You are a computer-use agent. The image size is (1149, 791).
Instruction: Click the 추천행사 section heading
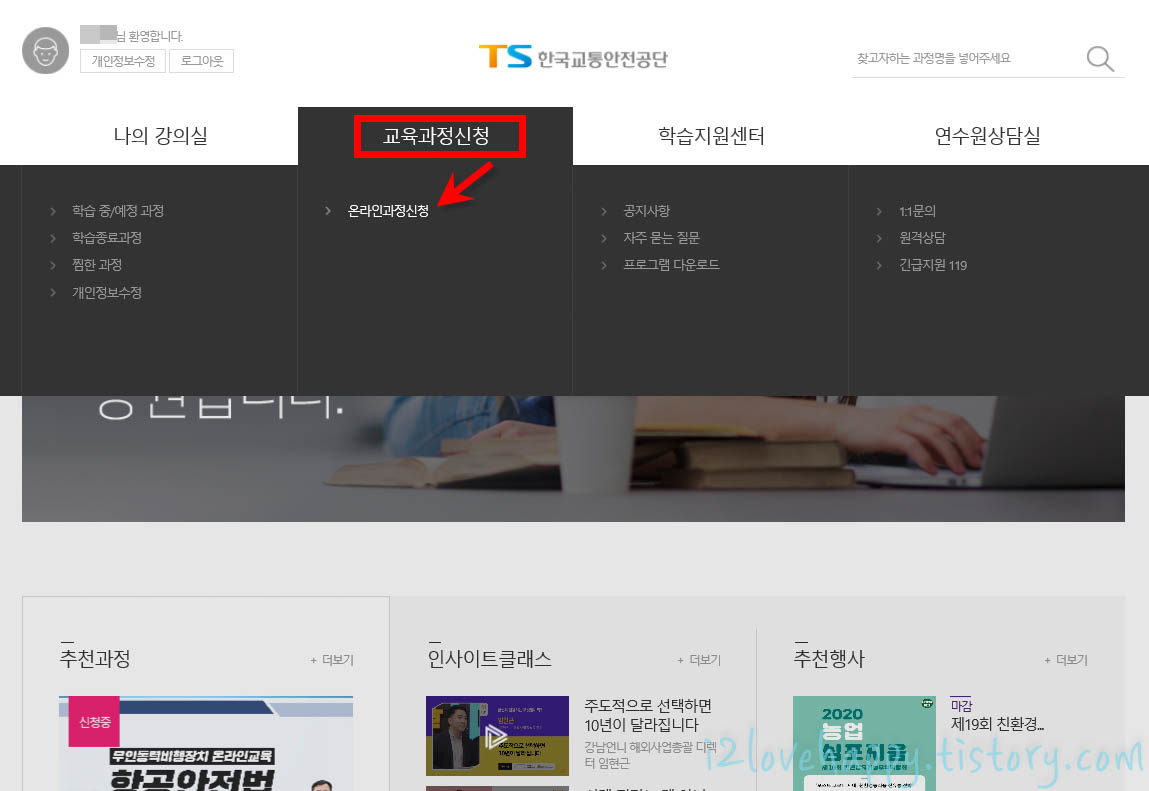829,658
